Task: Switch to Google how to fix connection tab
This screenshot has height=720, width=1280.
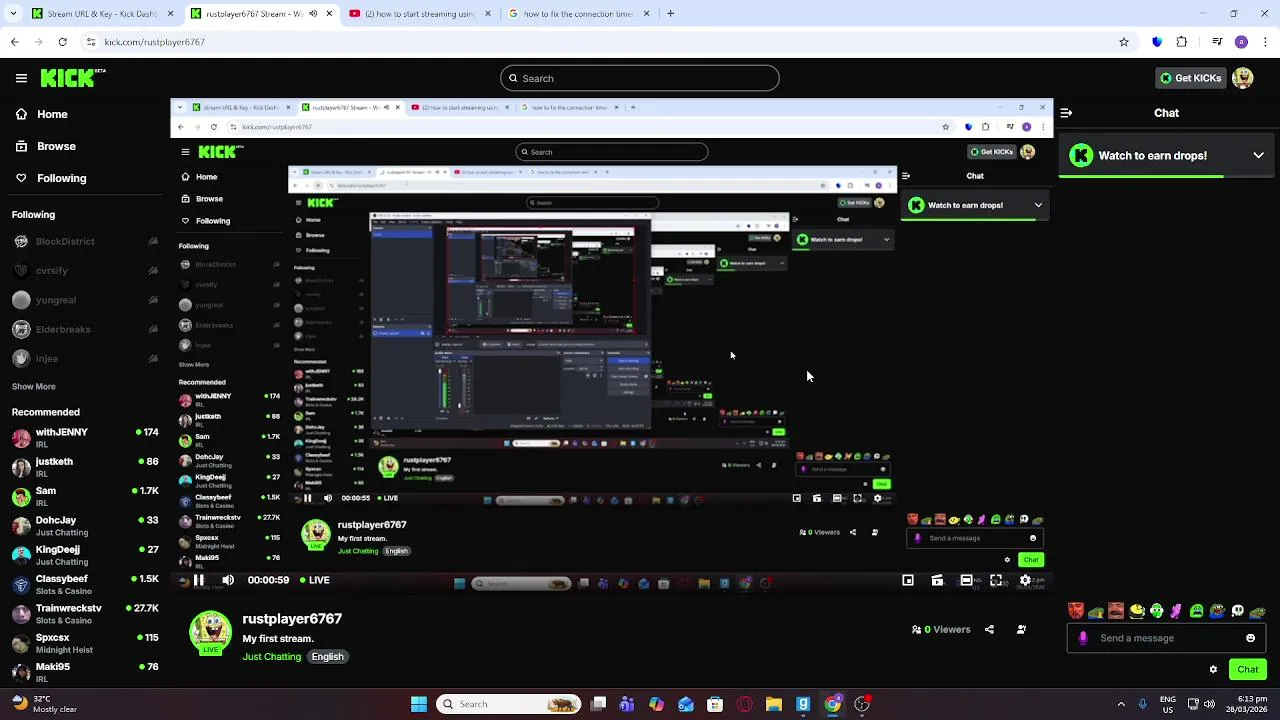Action: tap(577, 14)
